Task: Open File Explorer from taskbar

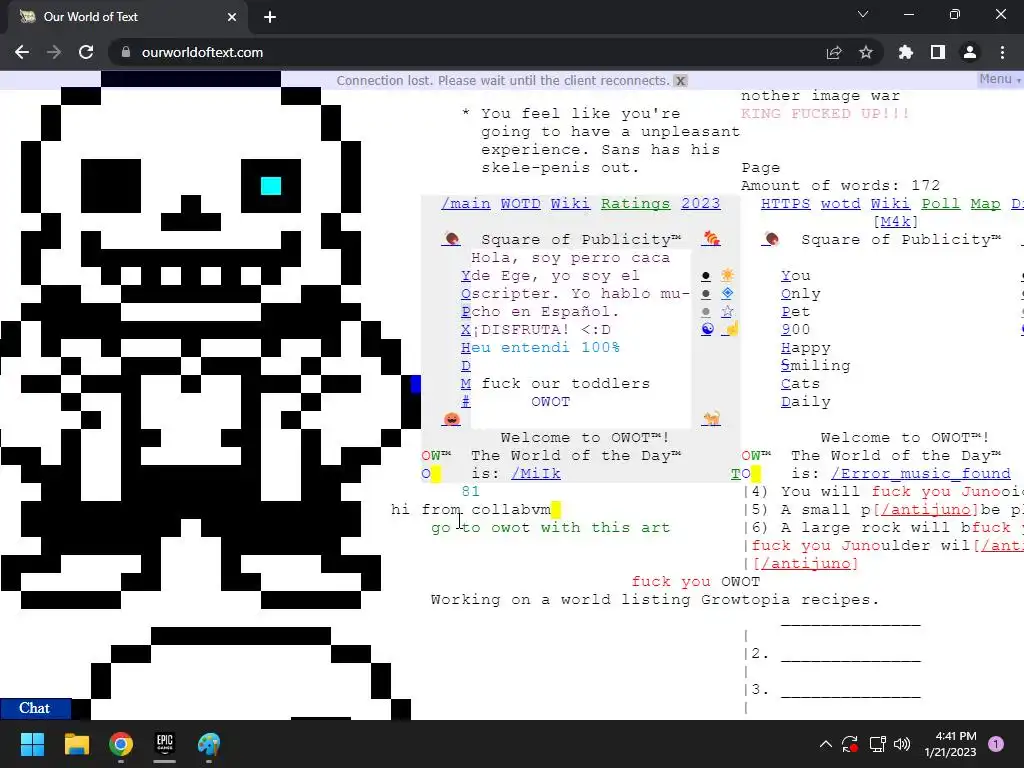Action: click(76, 744)
